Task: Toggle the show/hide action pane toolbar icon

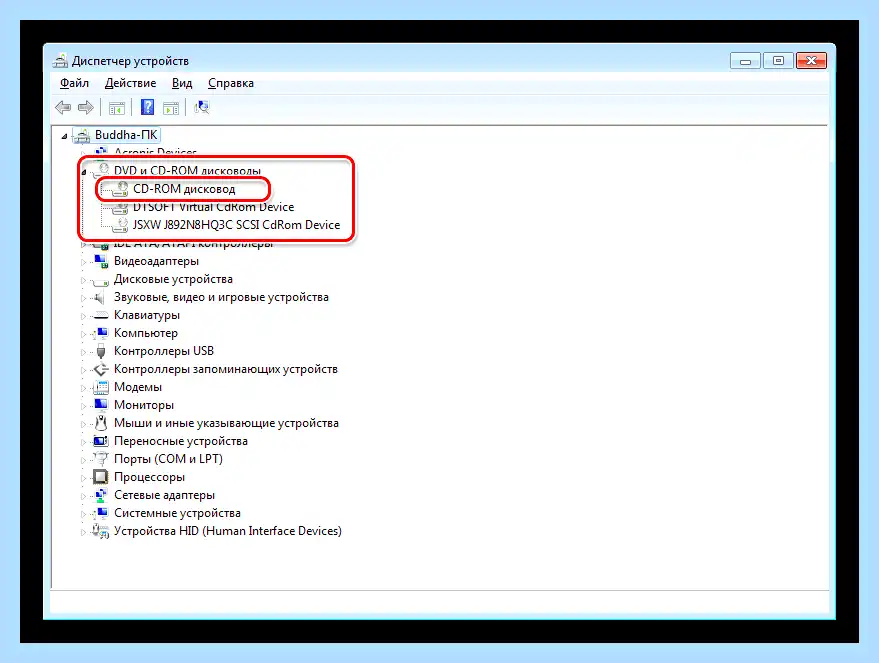Action: click(x=171, y=108)
